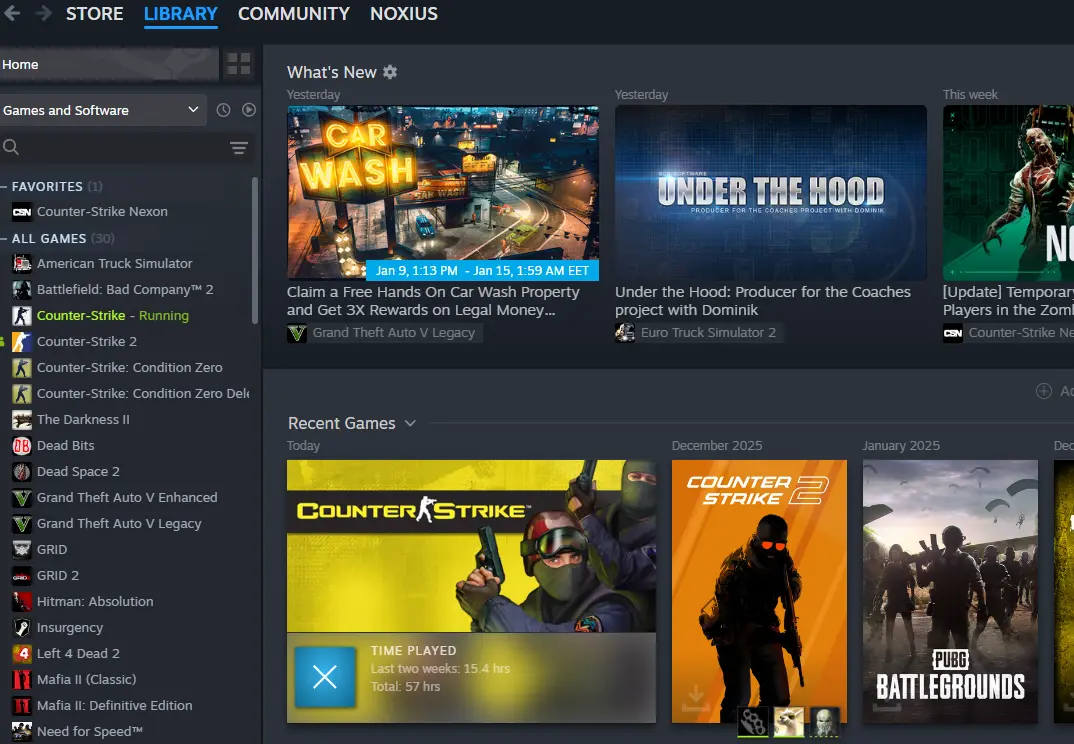This screenshot has height=744, width=1074.
Task: Open the STORE tab
Action: tap(95, 14)
